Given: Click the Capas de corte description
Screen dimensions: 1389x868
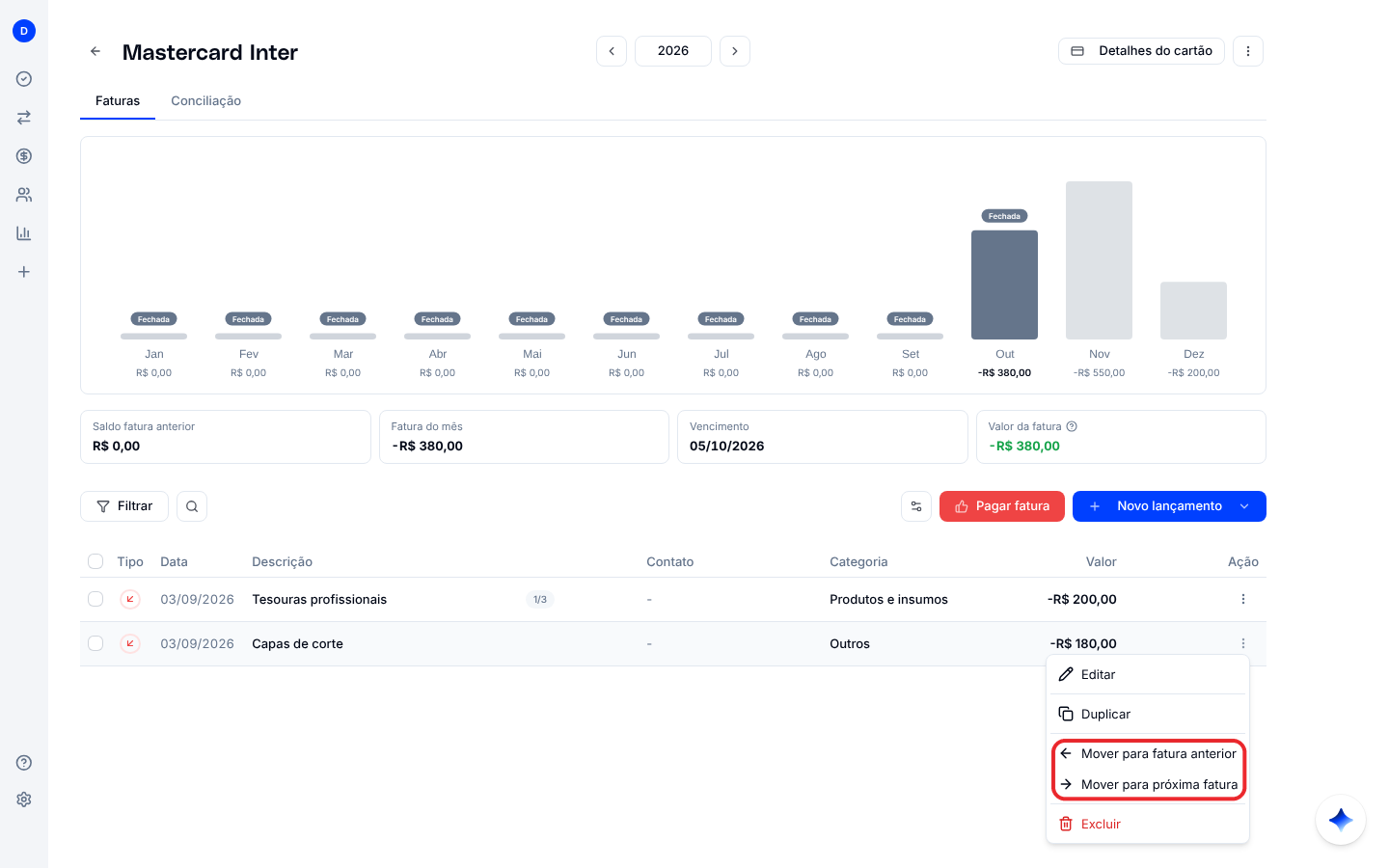Looking at the screenshot, I should point(297,643).
